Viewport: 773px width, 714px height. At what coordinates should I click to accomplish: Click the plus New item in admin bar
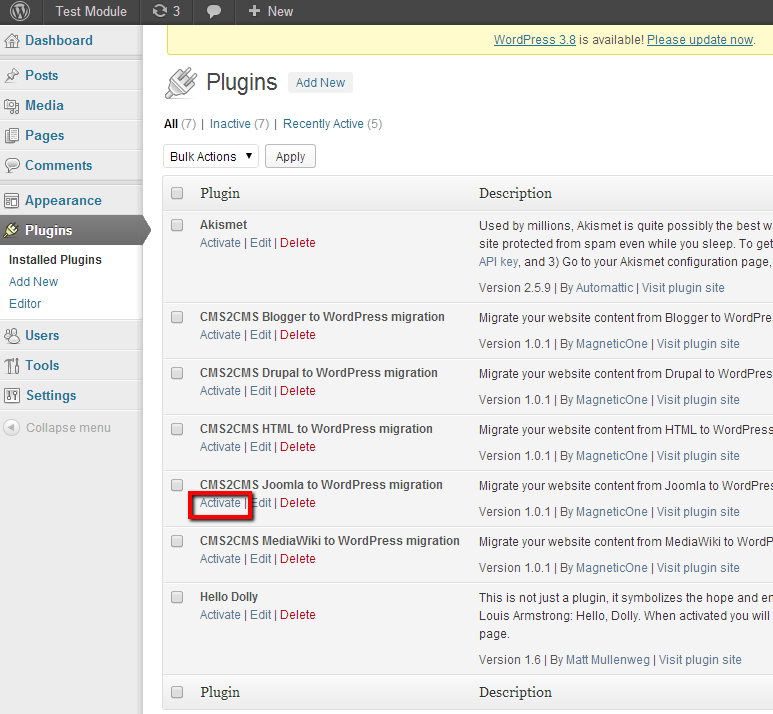tap(271, 11)
